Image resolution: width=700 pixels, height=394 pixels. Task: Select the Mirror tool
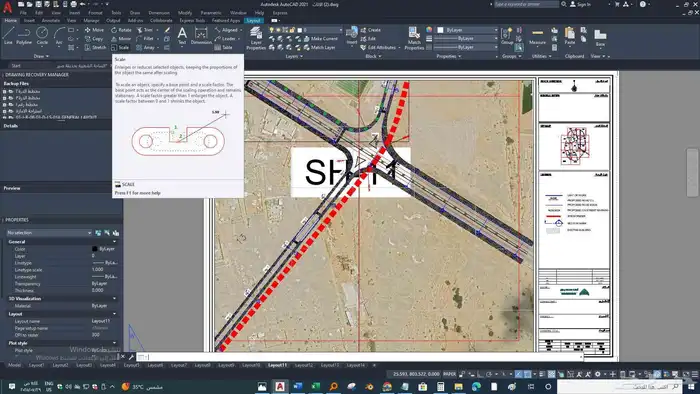121,39
